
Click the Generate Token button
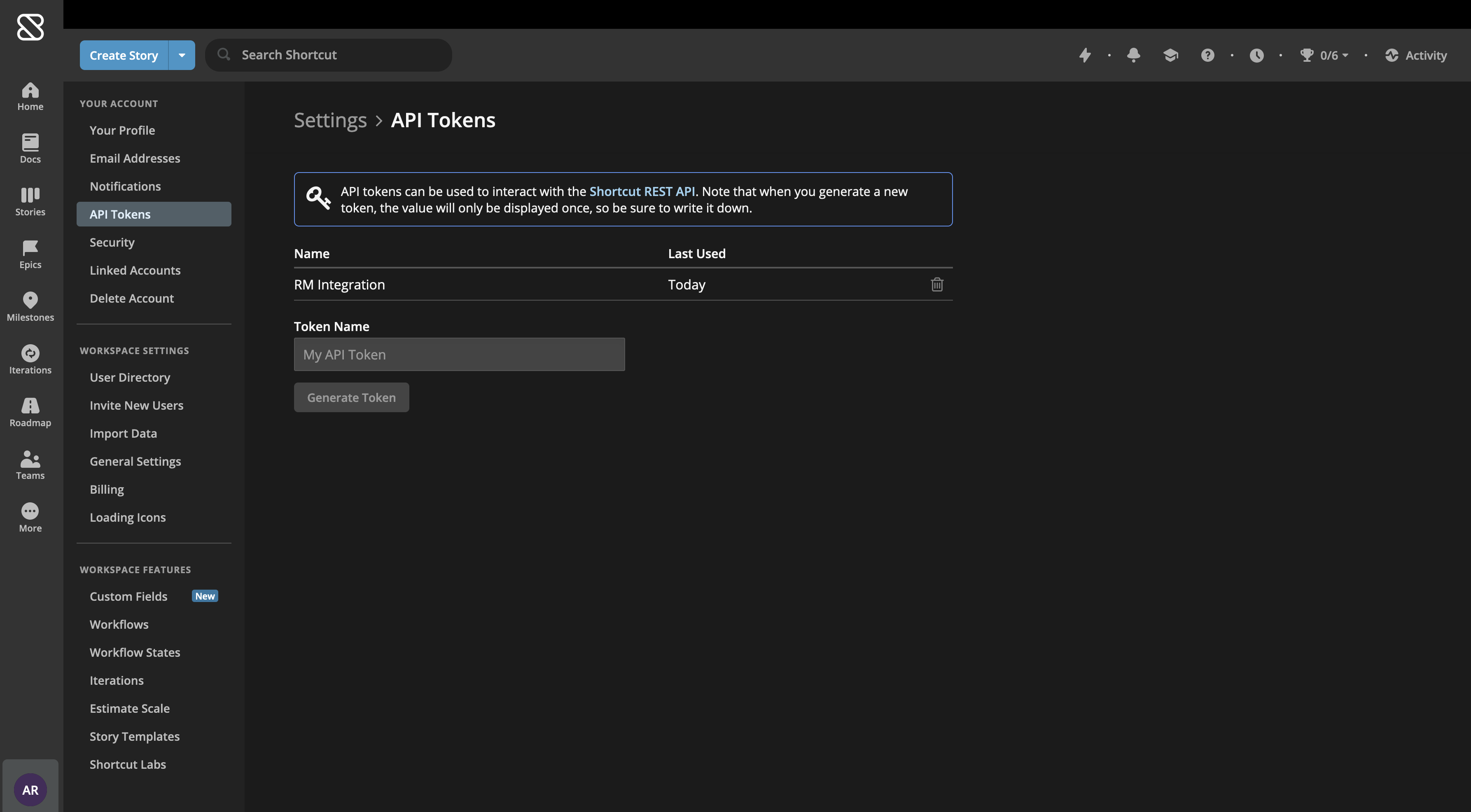pyautogui.click(x=351, y=397)
